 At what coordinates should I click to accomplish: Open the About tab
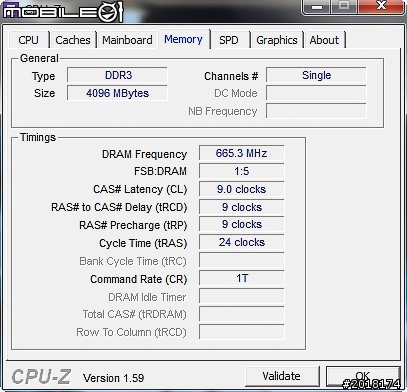[x=324, y=40]
